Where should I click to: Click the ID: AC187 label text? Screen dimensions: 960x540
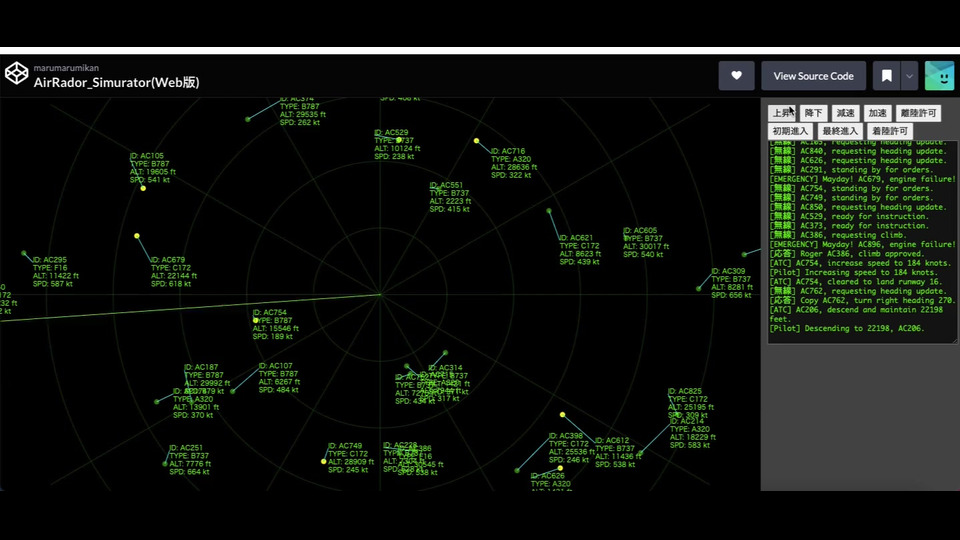(201, 367)
